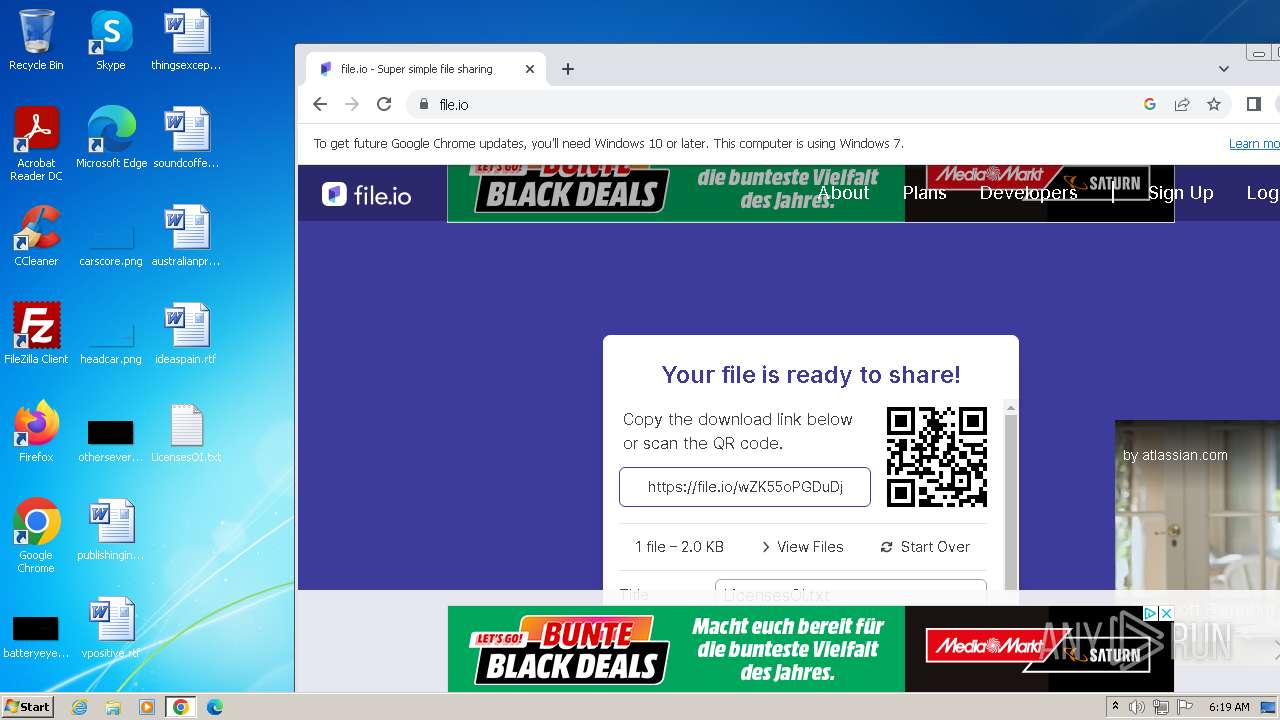Viewport: 1280px width, 720px height.
Task: Share this page from the address bar
Action: [1182, 104]
